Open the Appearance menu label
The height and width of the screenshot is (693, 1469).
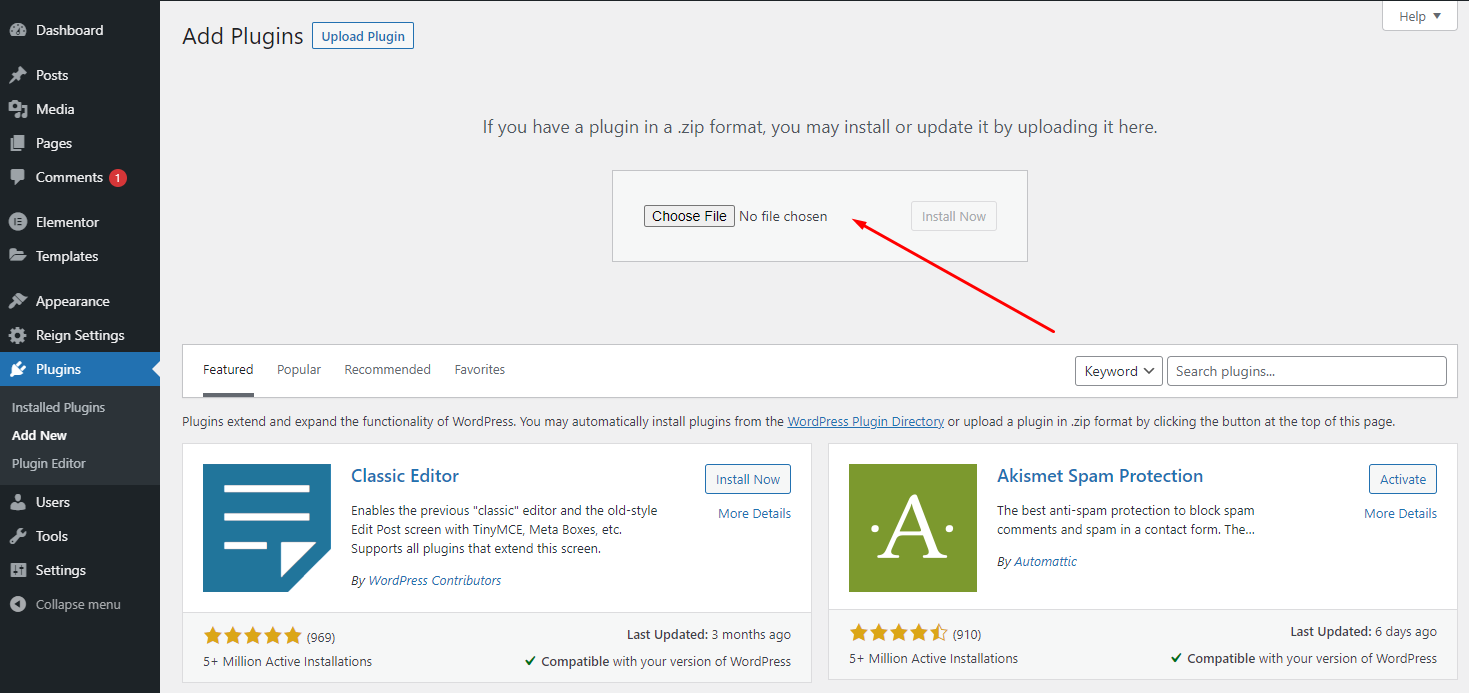[x=73, y=301]
